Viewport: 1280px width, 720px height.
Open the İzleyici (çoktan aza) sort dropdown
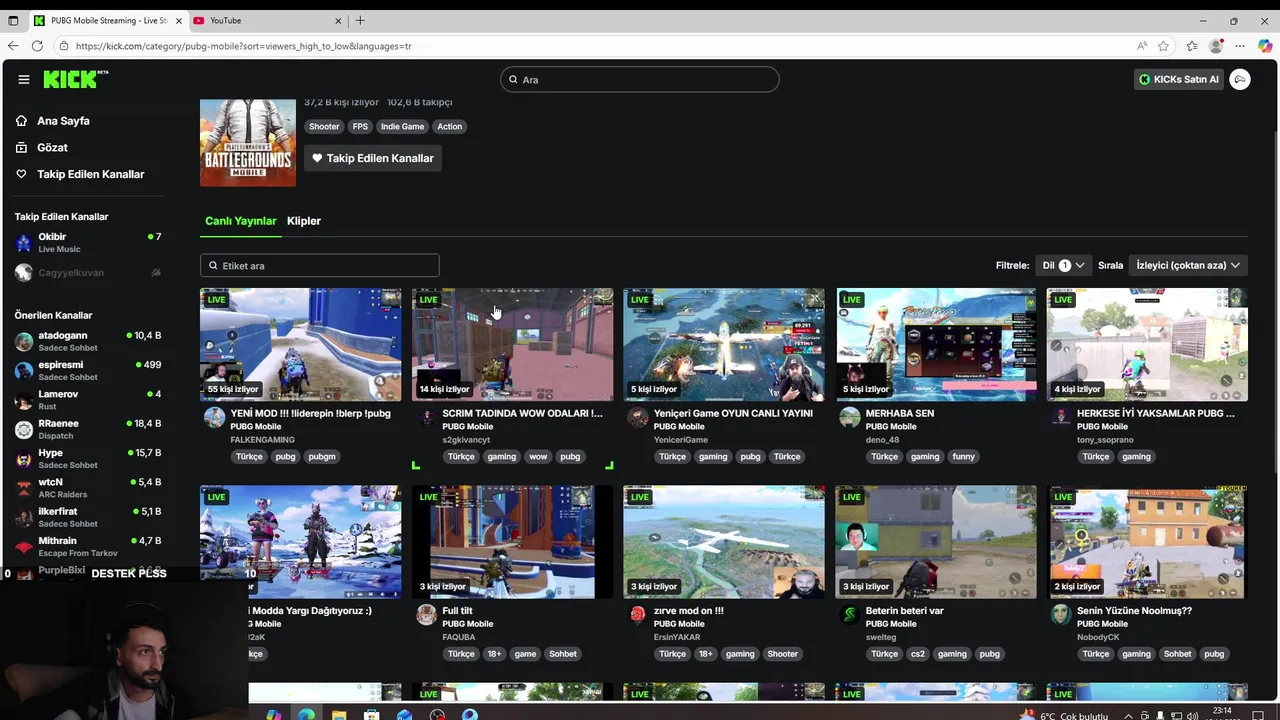click(x=1188, y=265)
